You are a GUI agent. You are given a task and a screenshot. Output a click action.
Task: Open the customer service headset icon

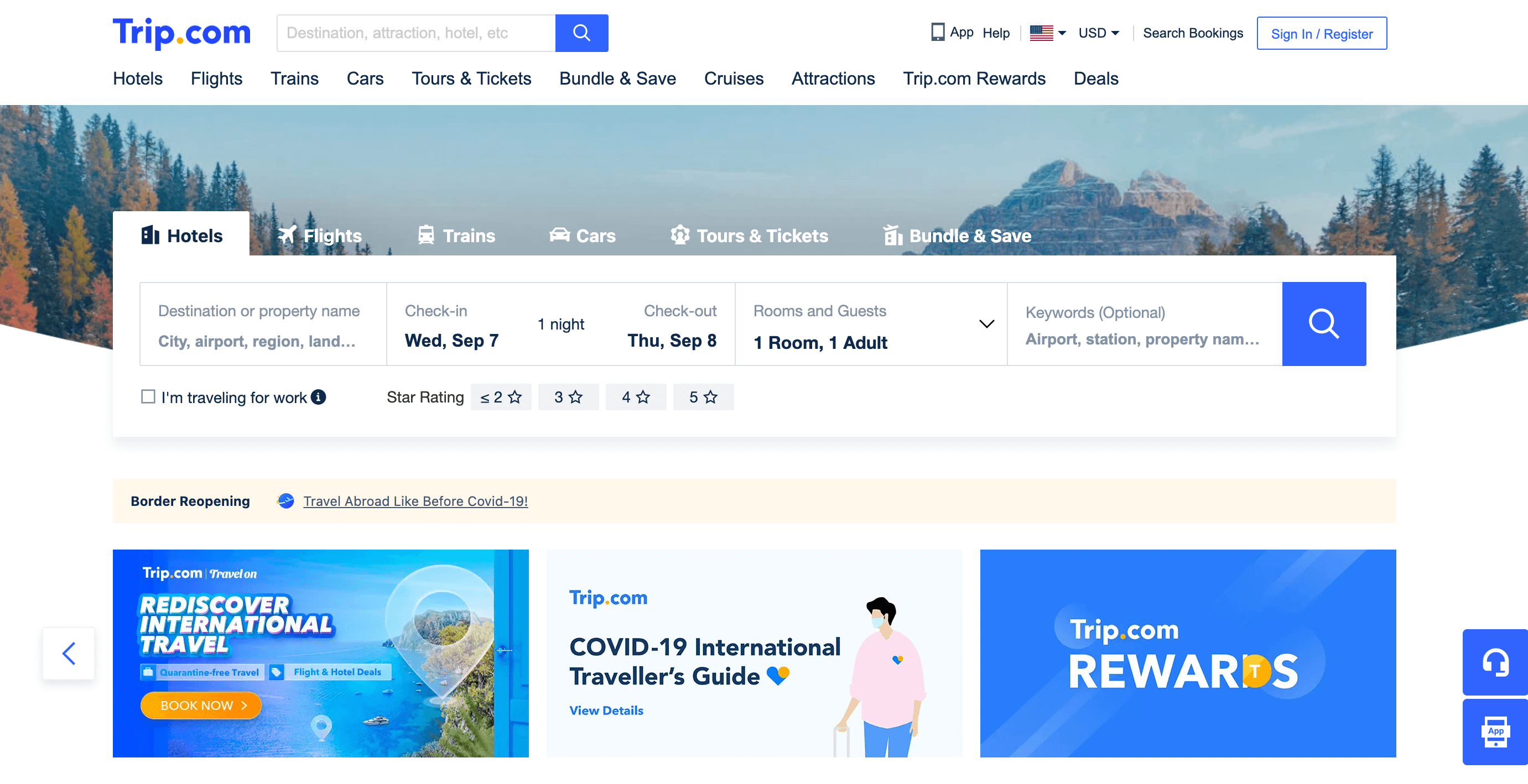[x=1495, y=662]
